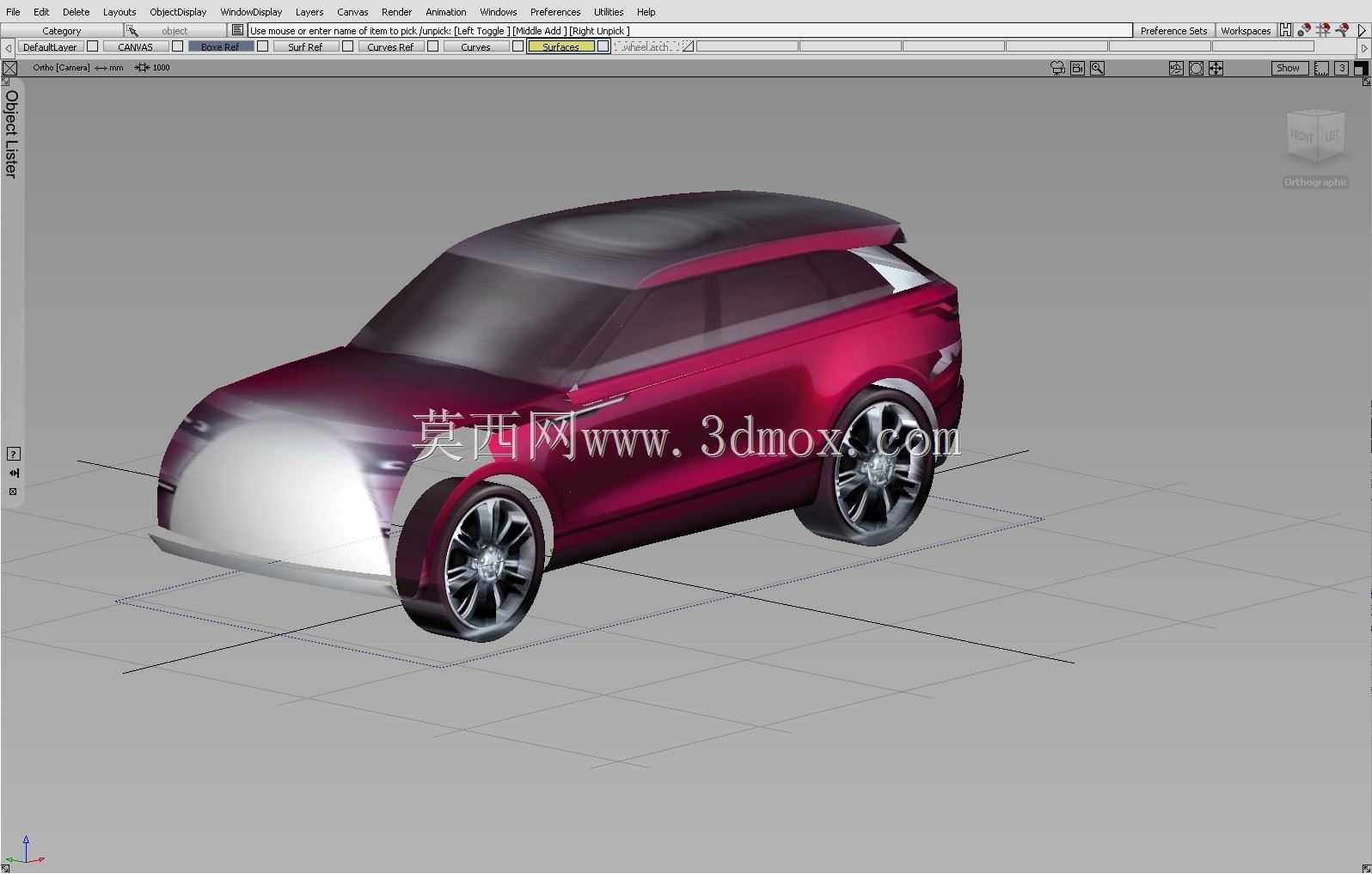The height and width of the screenshot is (874, 1372).
Task: Open the File menu
Action: click(13, 12)
